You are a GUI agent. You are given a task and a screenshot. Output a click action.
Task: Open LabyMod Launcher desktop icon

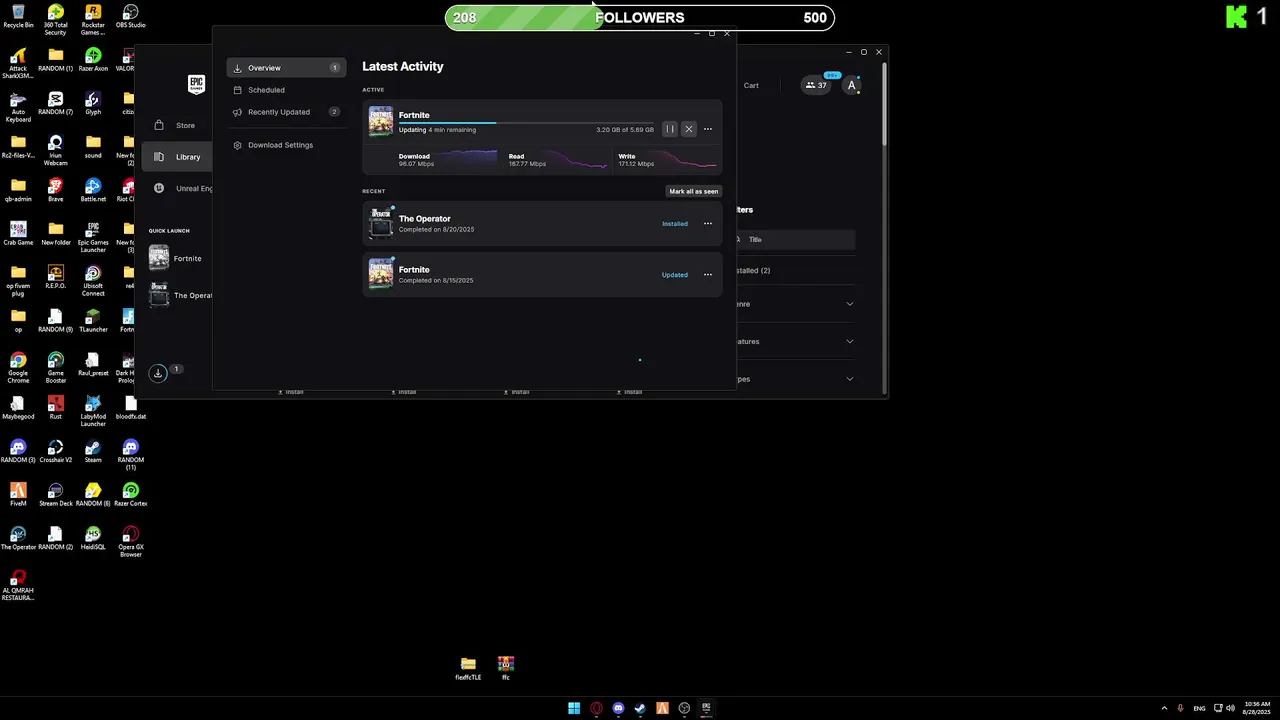[93, 411]
